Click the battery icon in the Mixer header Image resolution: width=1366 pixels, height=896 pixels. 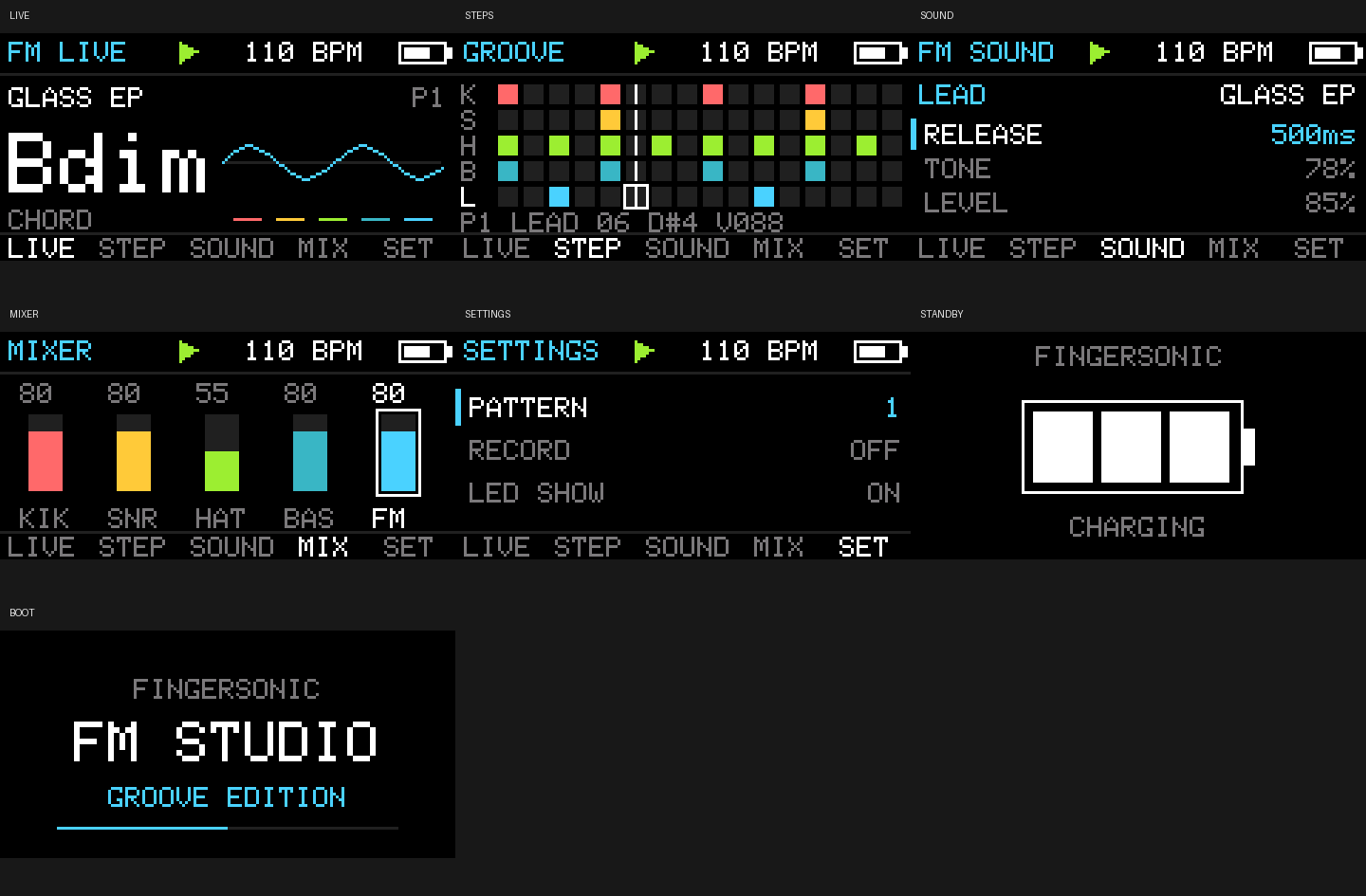425,353
